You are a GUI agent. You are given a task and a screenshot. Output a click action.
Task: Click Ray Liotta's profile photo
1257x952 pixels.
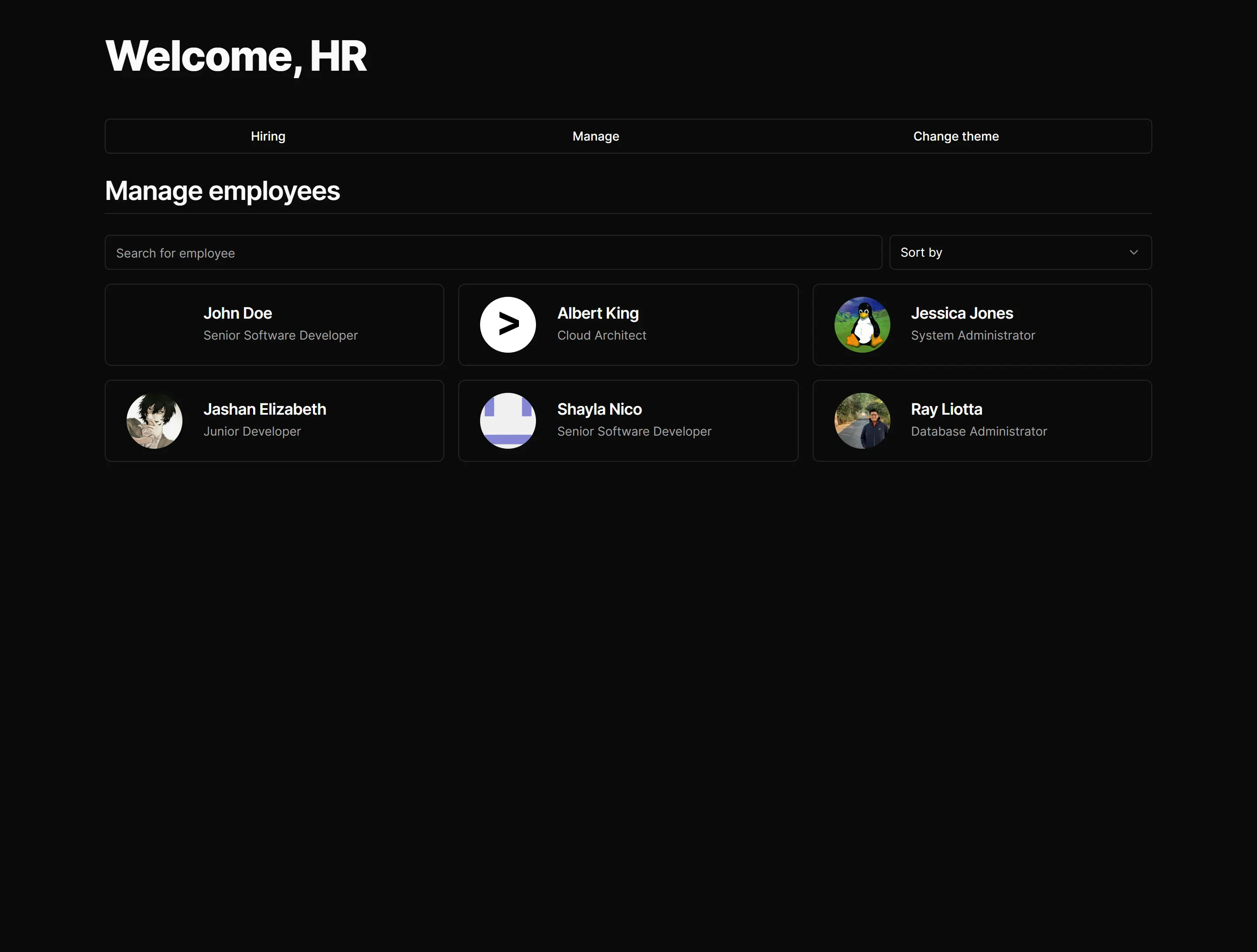click(862, 421)
